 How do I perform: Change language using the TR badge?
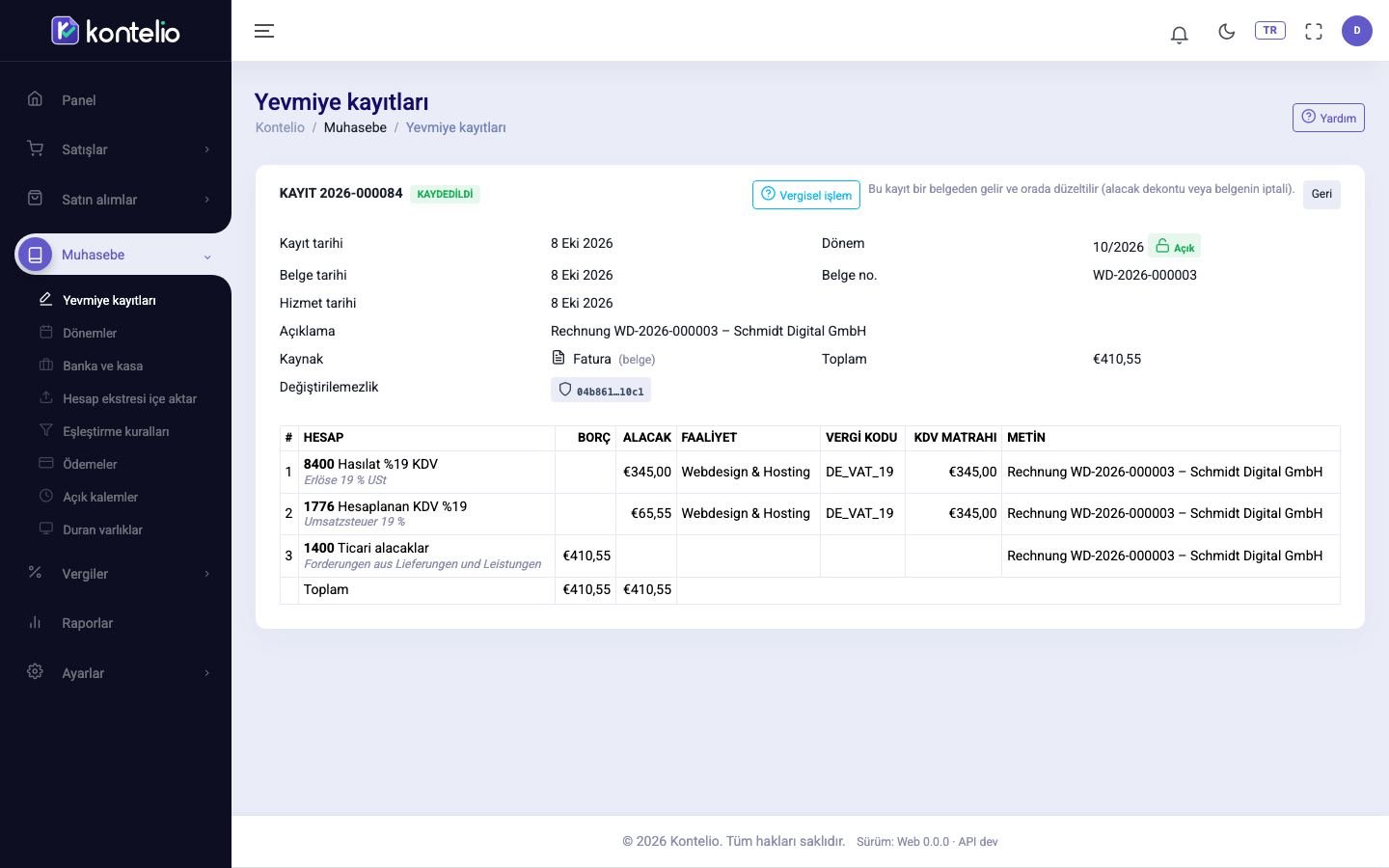tap(1270, 30)
